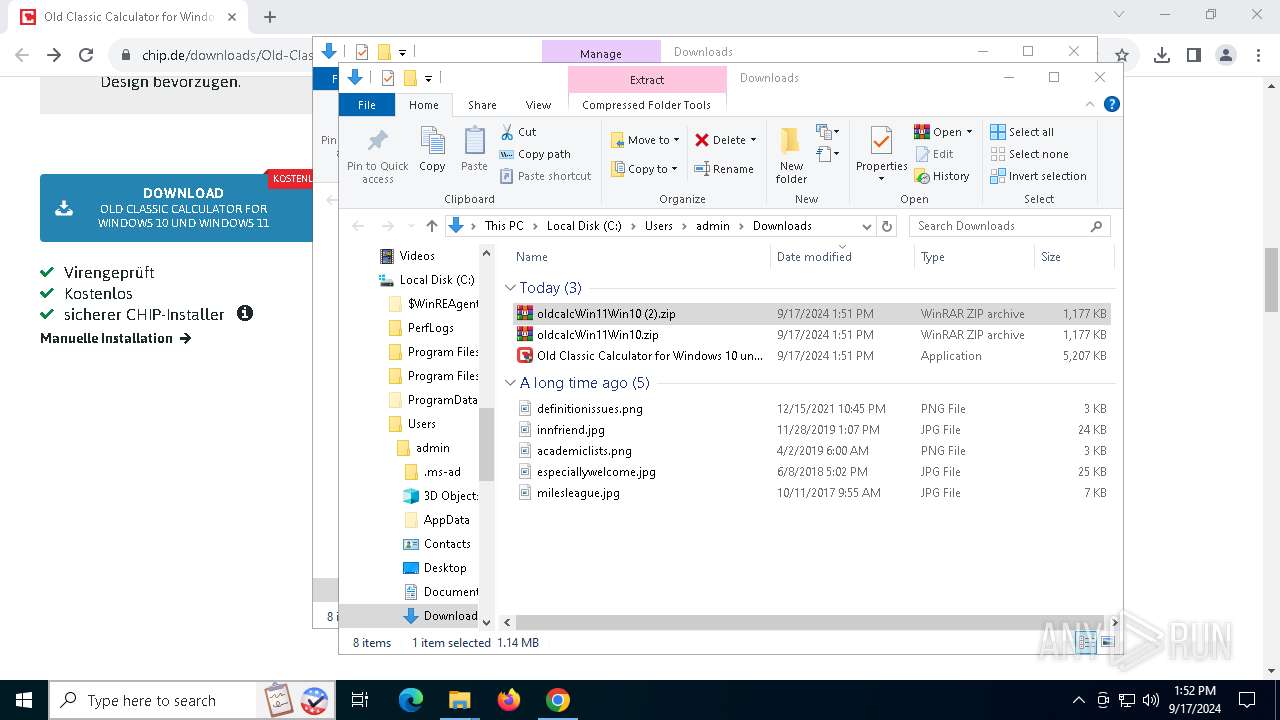The image size is (1280, 720).
Task: Collapse the Today (3) group
Action: [x=510, y=288]
